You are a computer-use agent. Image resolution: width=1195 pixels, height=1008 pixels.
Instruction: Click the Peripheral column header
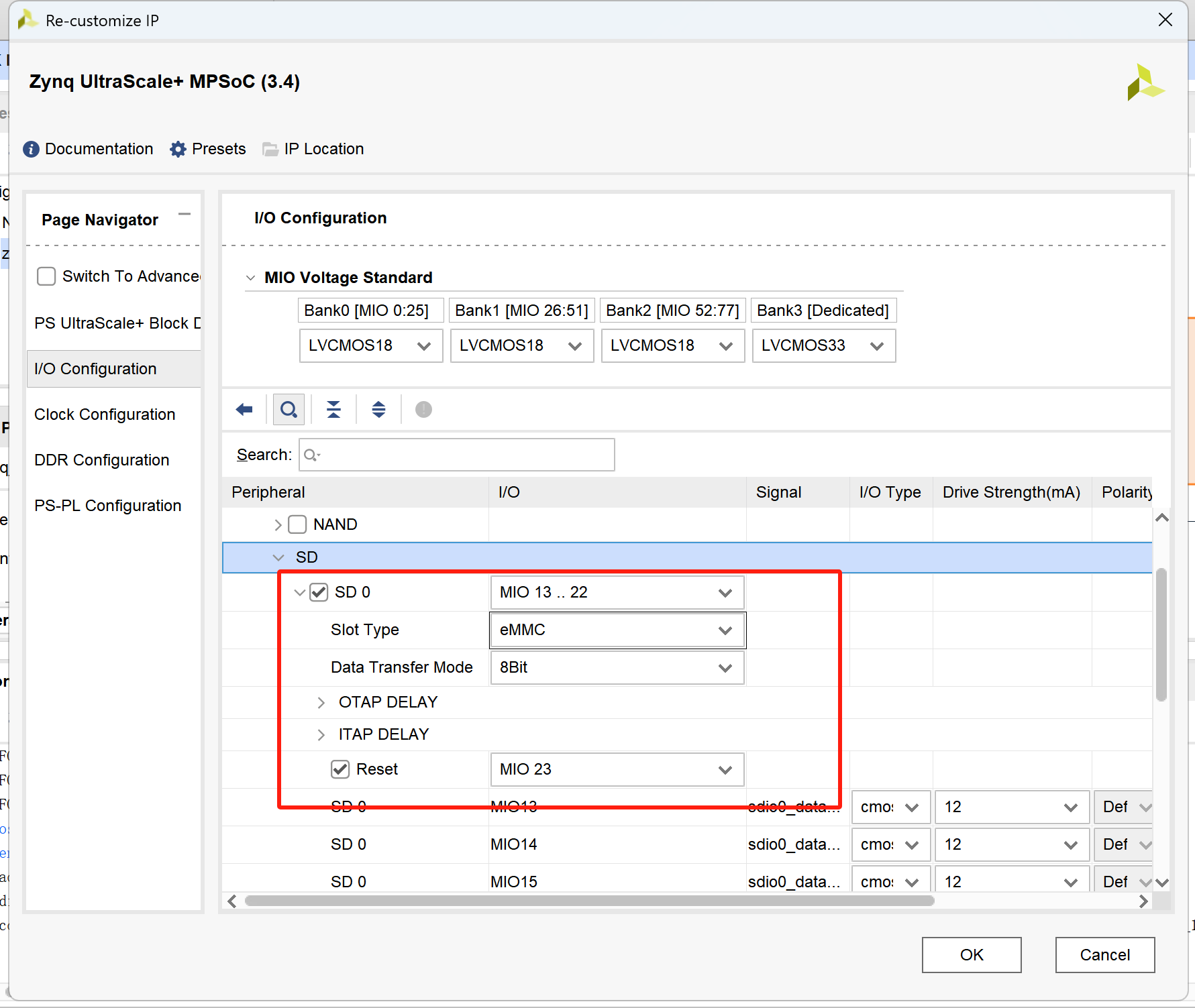[x=356, y=492]
